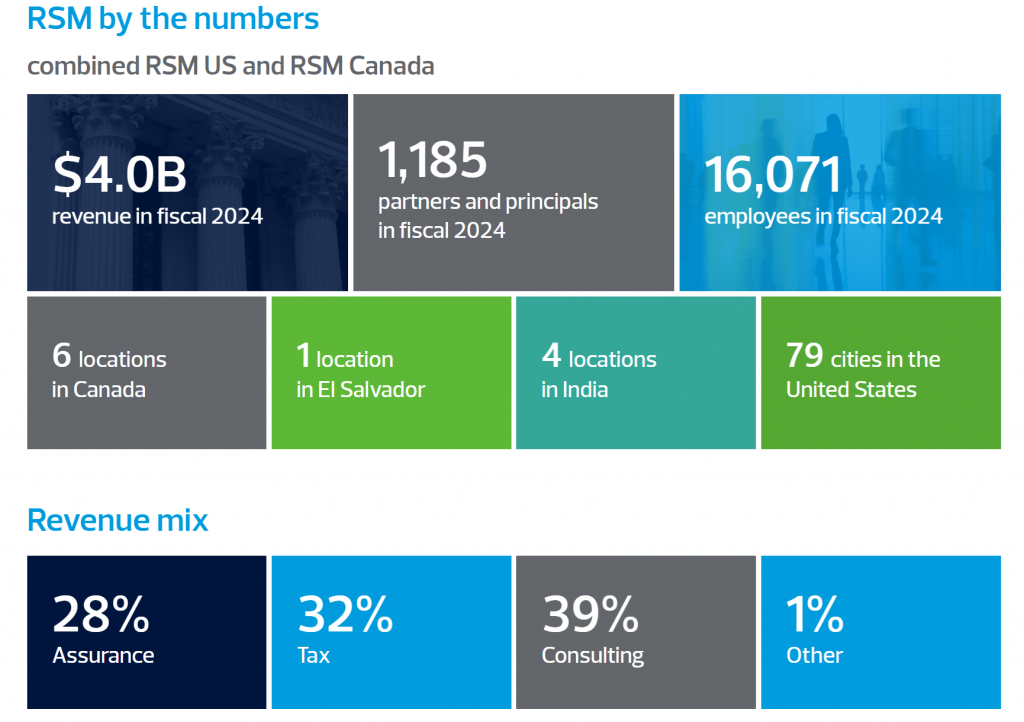Click the "combined RSM US and RSM Canada" subtitle
Screen dimensions: 1024x722
point(230,66)
